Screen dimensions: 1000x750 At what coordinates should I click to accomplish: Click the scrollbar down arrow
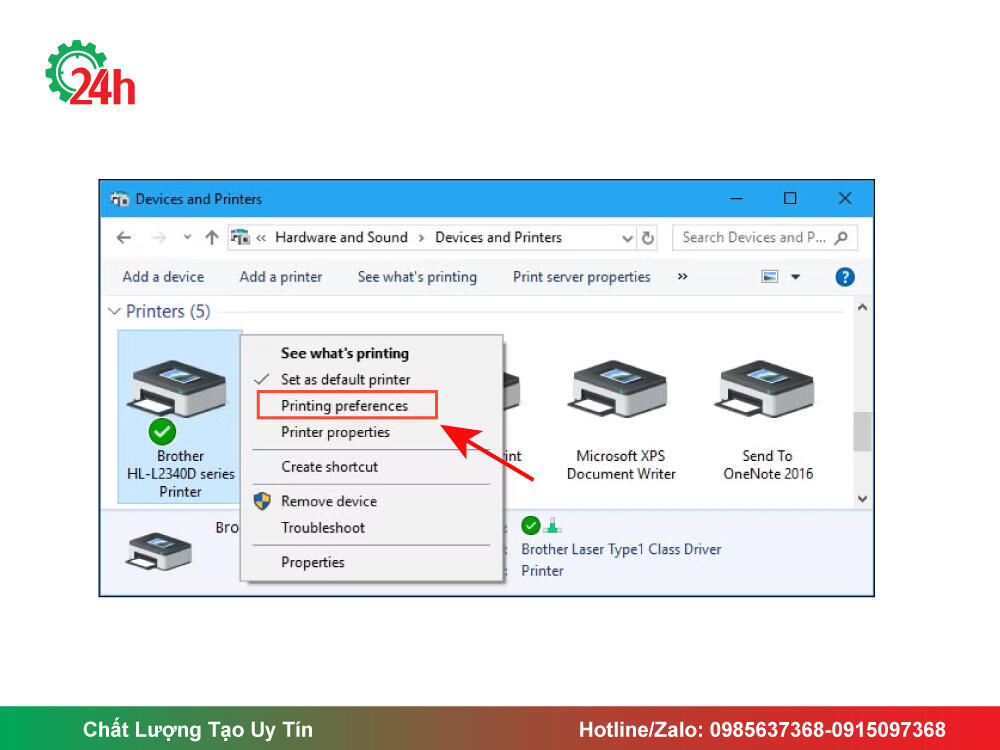point(862,499)
